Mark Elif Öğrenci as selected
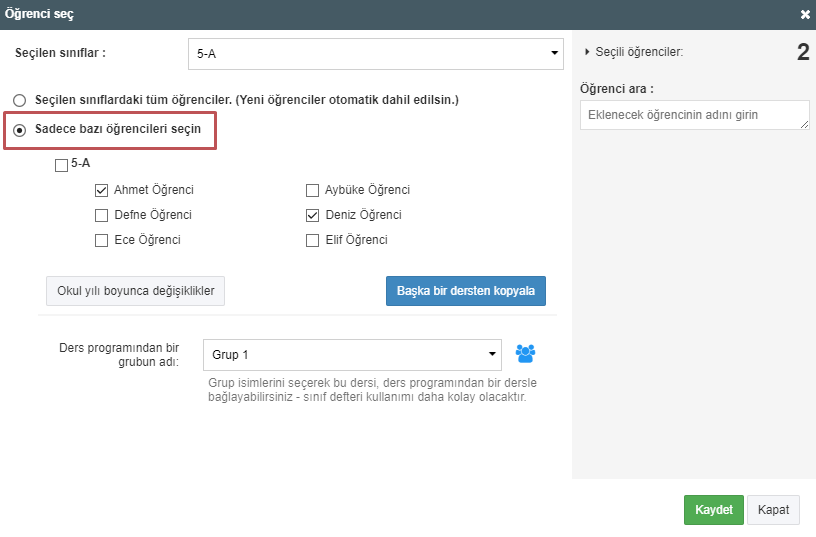This screenshot has width=816, height=537. [312, 240]
